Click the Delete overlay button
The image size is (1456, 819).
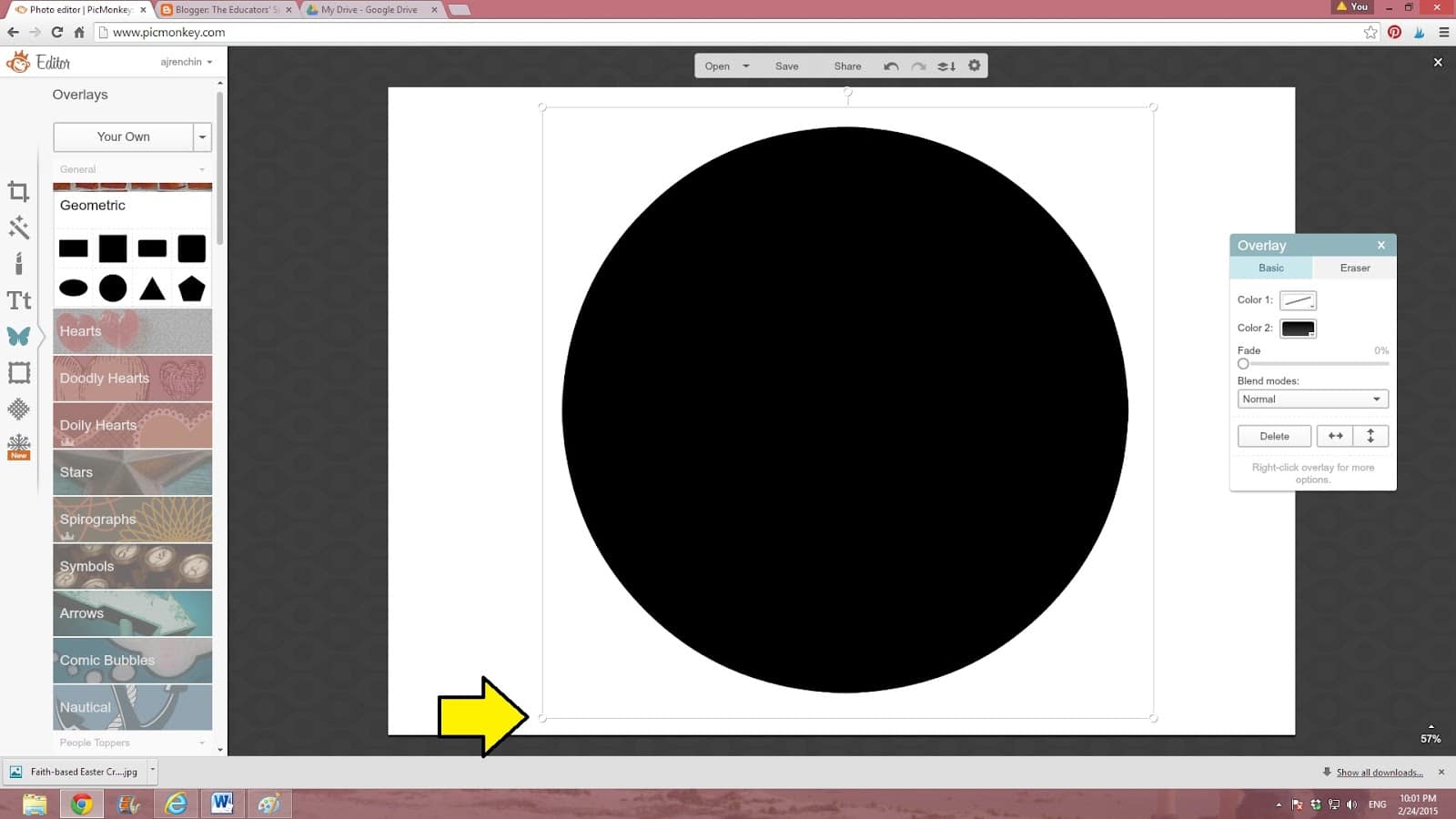(1274, 436)
